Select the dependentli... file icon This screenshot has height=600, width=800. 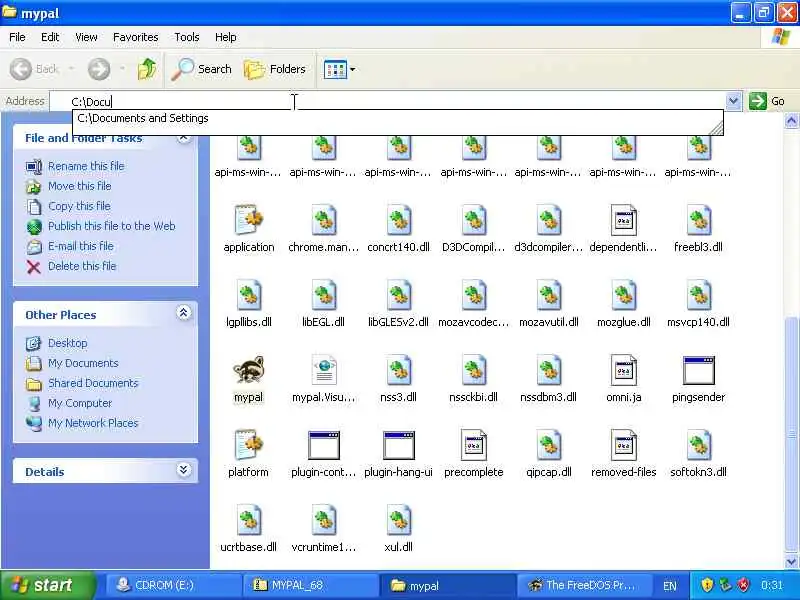click(x=623, y=220)
